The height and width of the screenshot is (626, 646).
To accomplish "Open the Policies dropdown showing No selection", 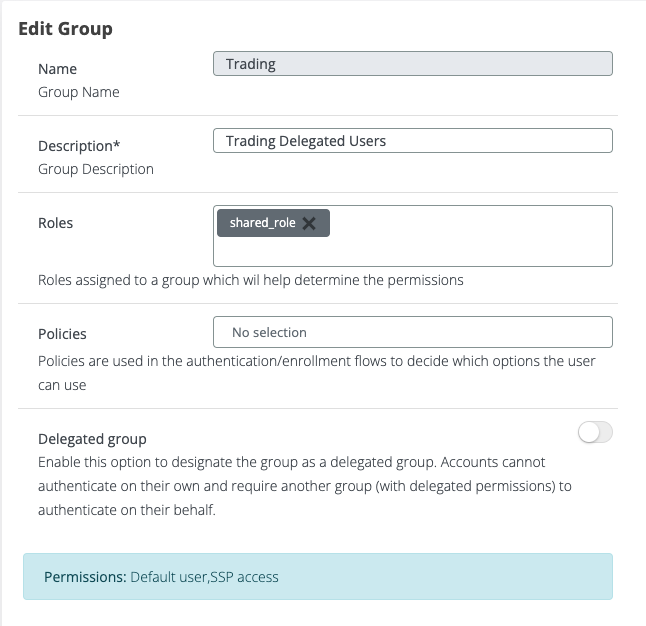I will point(412,332).
